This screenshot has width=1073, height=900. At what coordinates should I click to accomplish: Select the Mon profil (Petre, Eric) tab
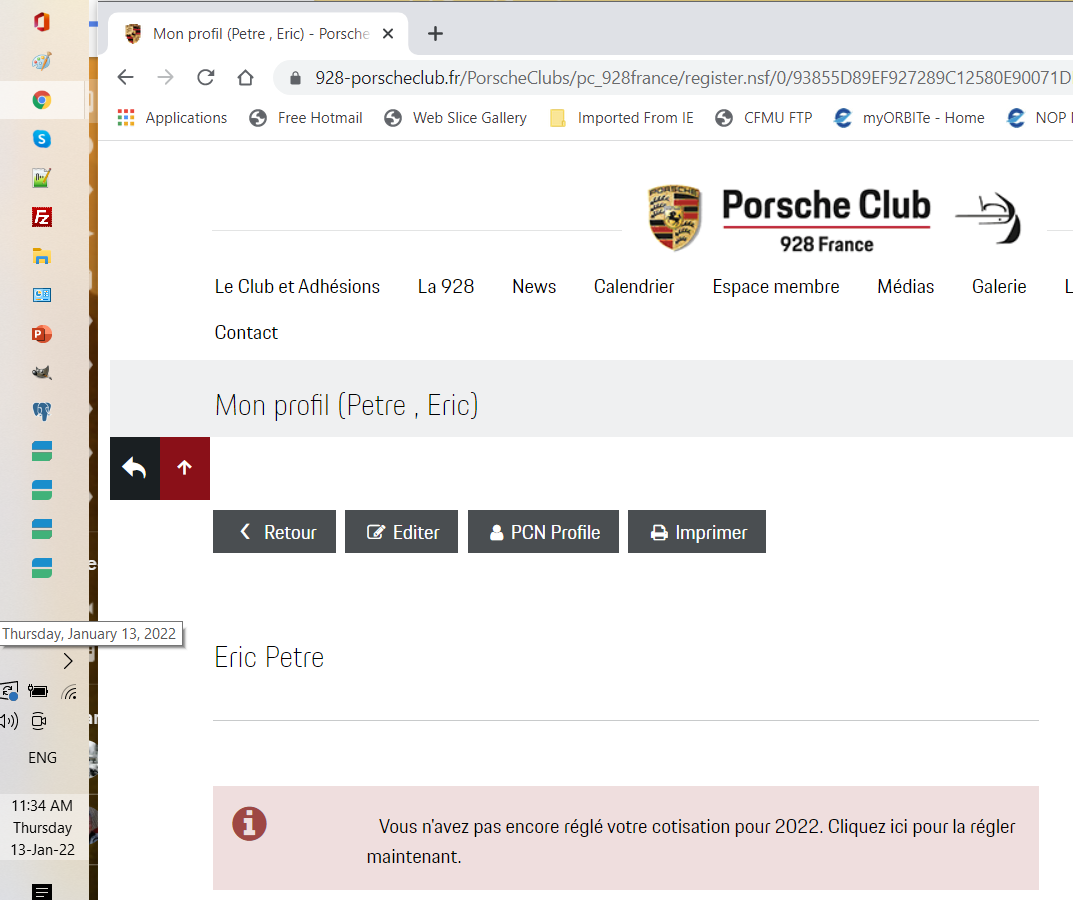[259, 34]
